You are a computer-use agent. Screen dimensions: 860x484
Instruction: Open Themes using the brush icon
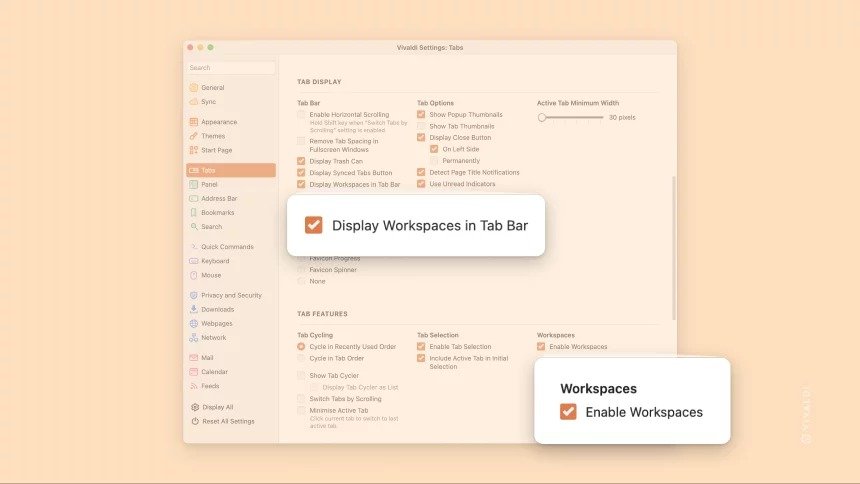[x=194, y=136]
